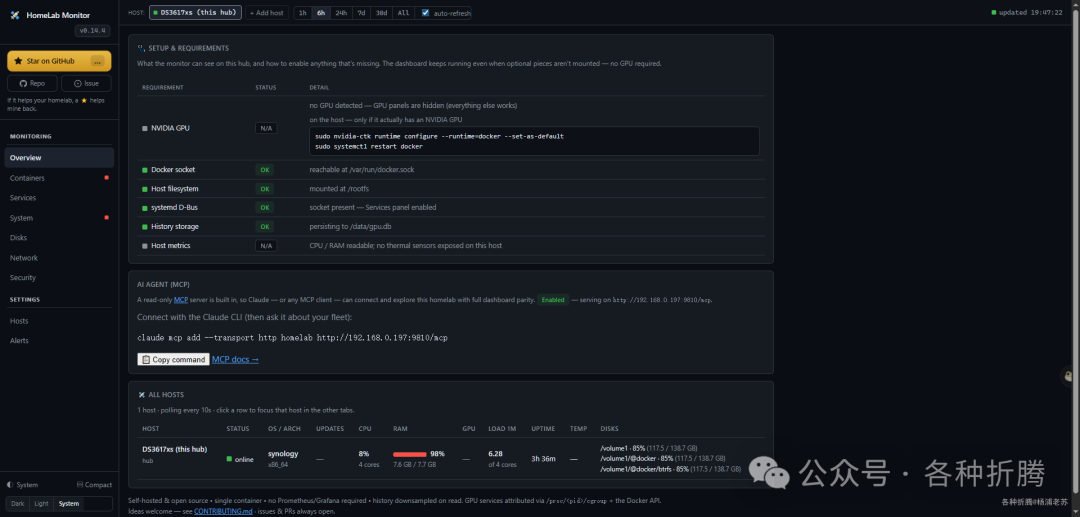
Task: Uncheck the auto-refresh checkbox
Action: pos(425,12)
